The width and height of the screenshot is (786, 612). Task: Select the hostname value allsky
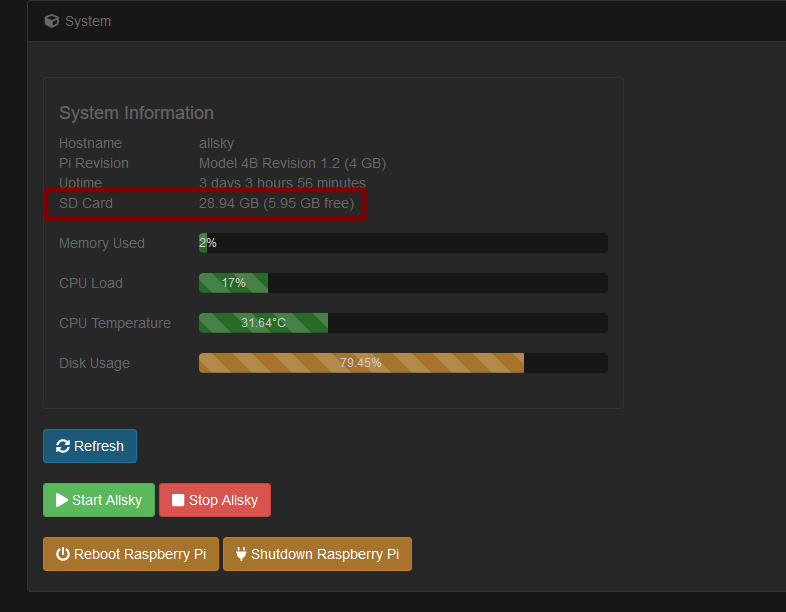click(216, 143)
